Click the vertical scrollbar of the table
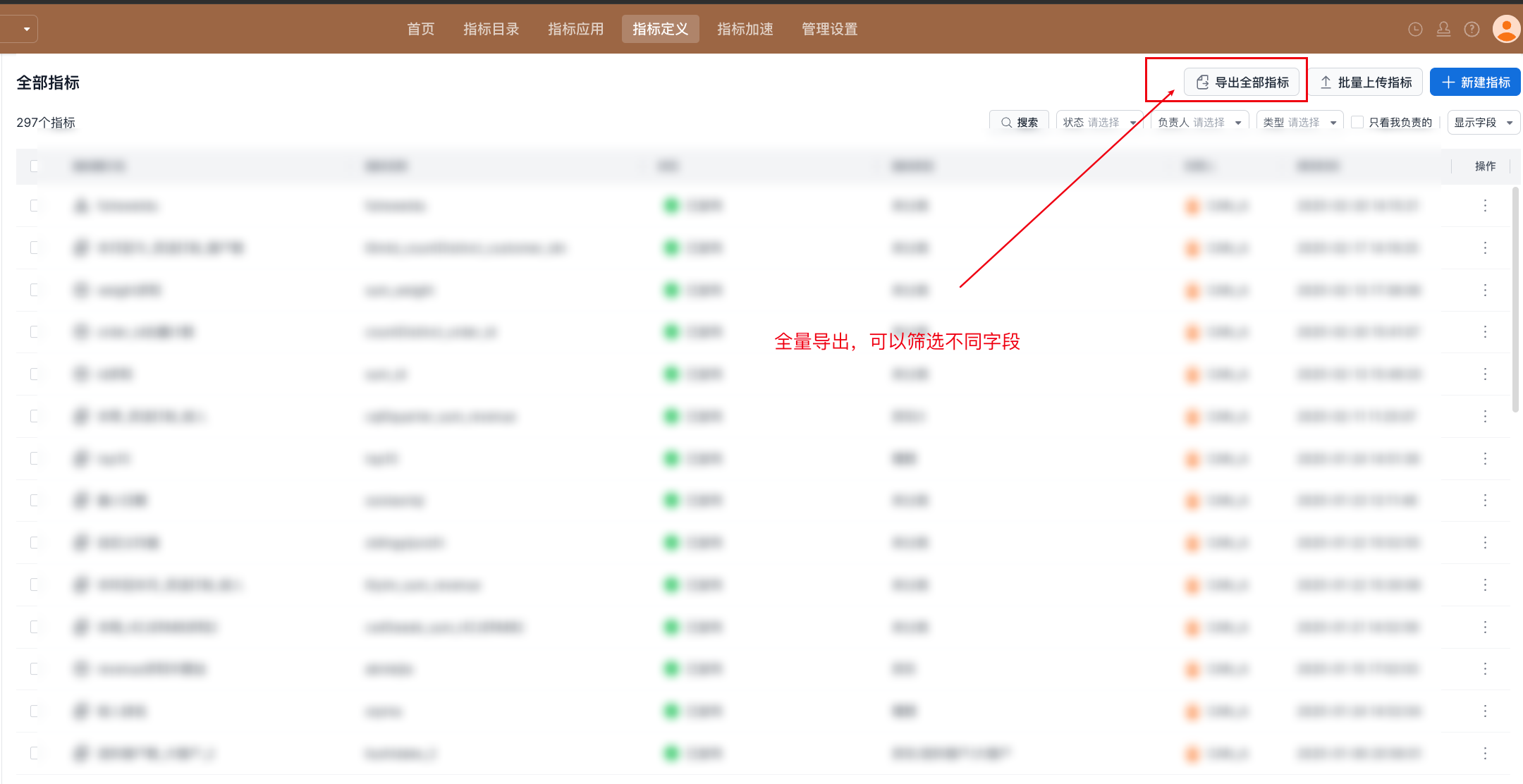Screen dimensions: 1523x784 pyautogui.click(x=1515, y=299)
